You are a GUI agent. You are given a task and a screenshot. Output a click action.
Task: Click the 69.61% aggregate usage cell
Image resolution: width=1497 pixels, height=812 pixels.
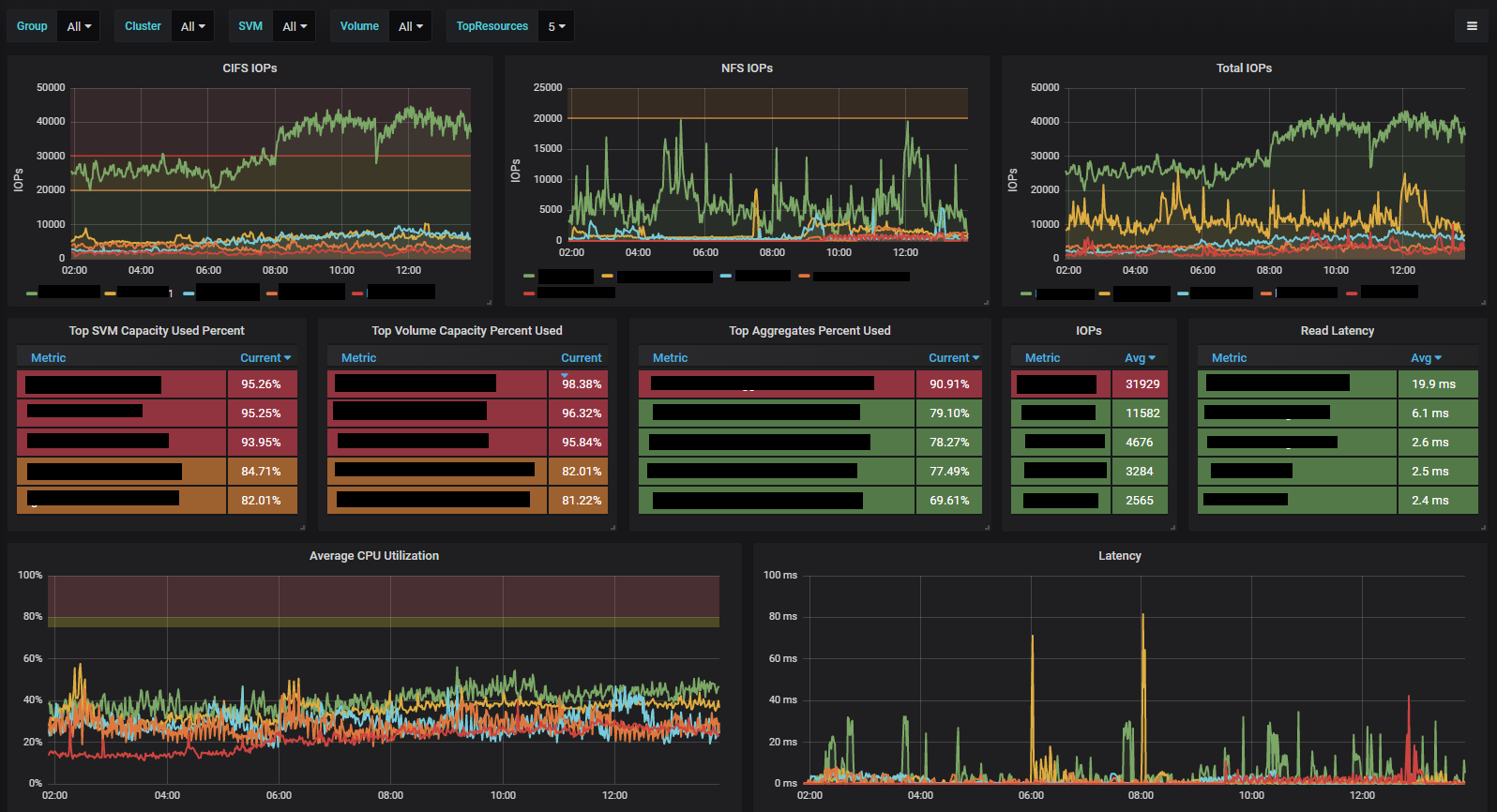click(949, 501)
